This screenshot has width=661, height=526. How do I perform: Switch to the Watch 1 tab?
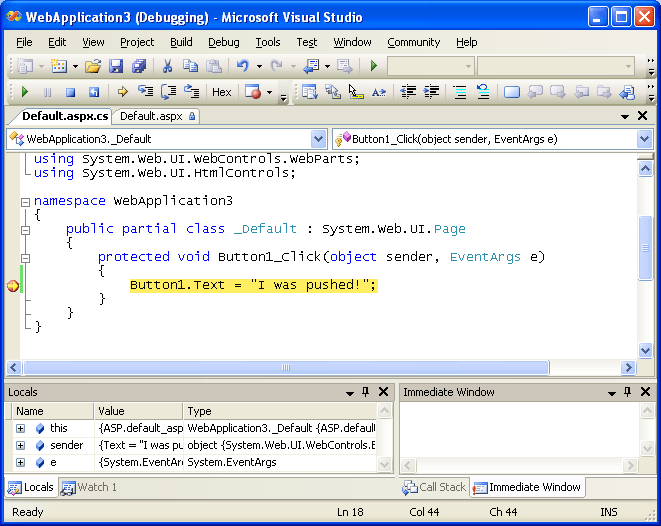pyautogui.click(x=89, y=488)
